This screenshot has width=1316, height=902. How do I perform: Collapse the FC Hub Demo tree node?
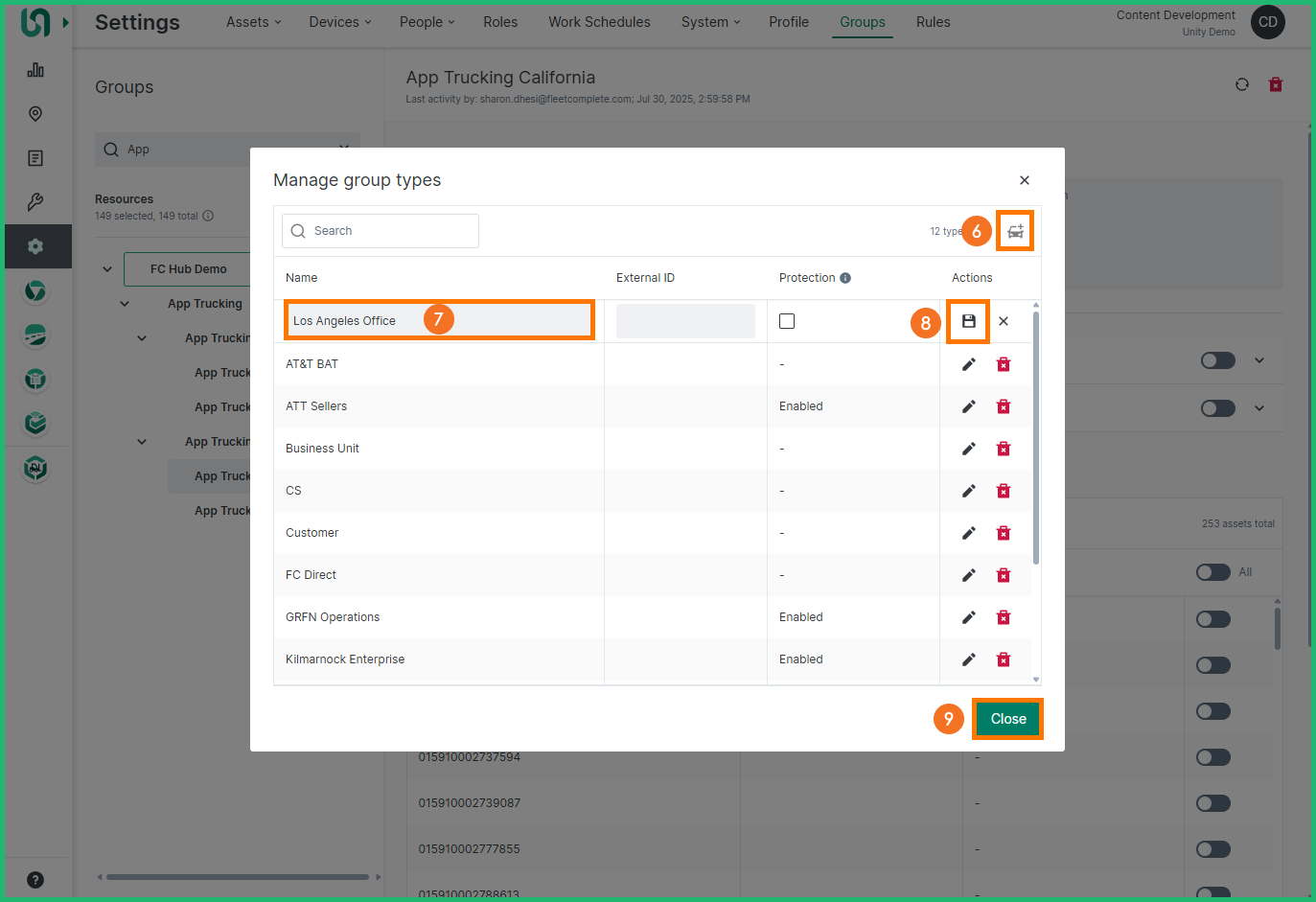(107, 269)
